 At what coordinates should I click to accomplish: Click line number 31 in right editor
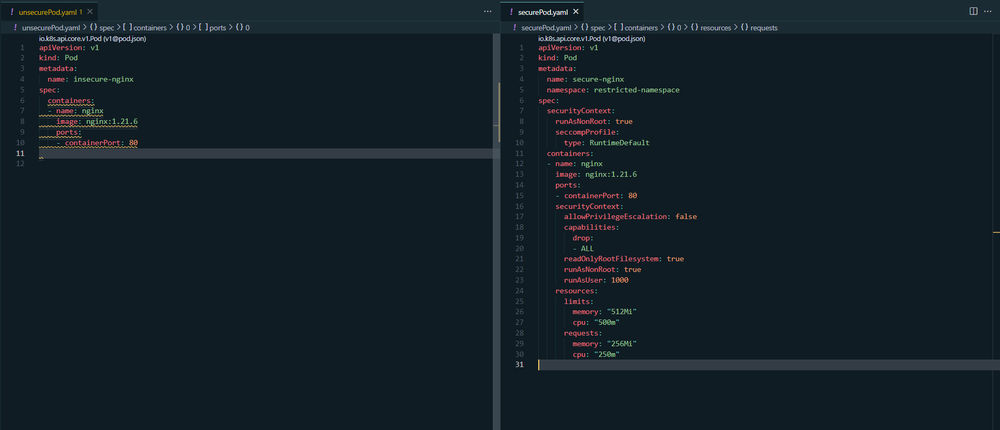click(519, 364)
